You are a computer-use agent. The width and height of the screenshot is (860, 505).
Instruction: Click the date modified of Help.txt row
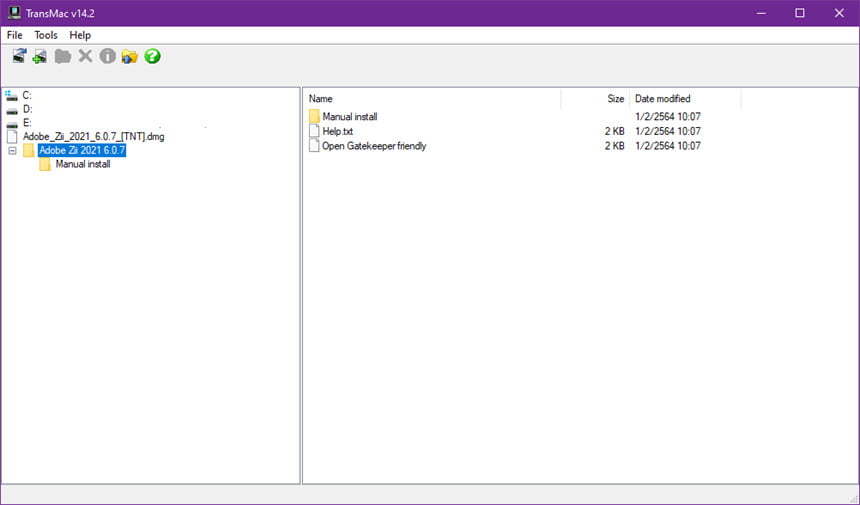pos(667,131)
